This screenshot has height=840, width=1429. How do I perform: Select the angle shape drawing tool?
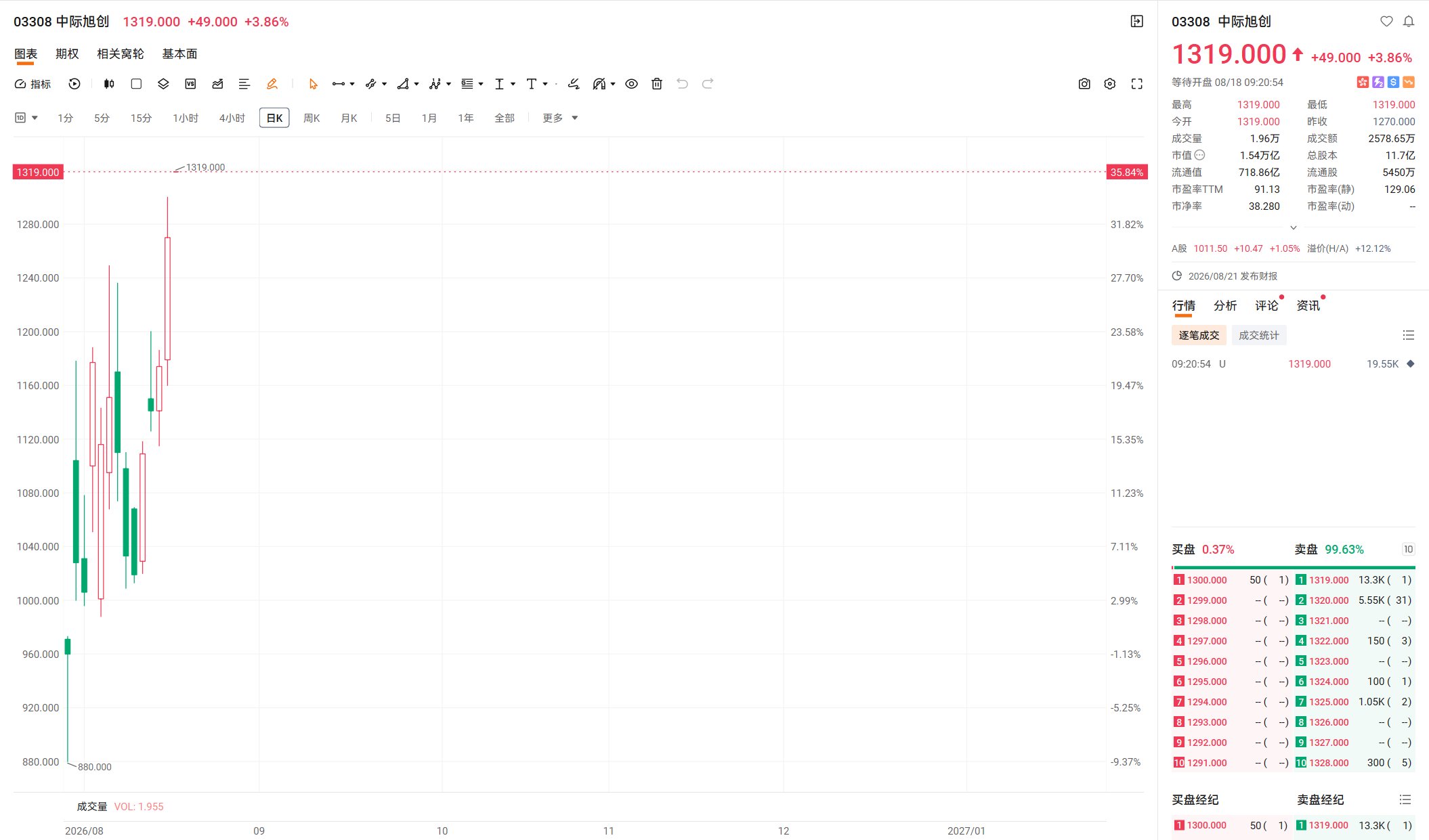pos(403,84)
